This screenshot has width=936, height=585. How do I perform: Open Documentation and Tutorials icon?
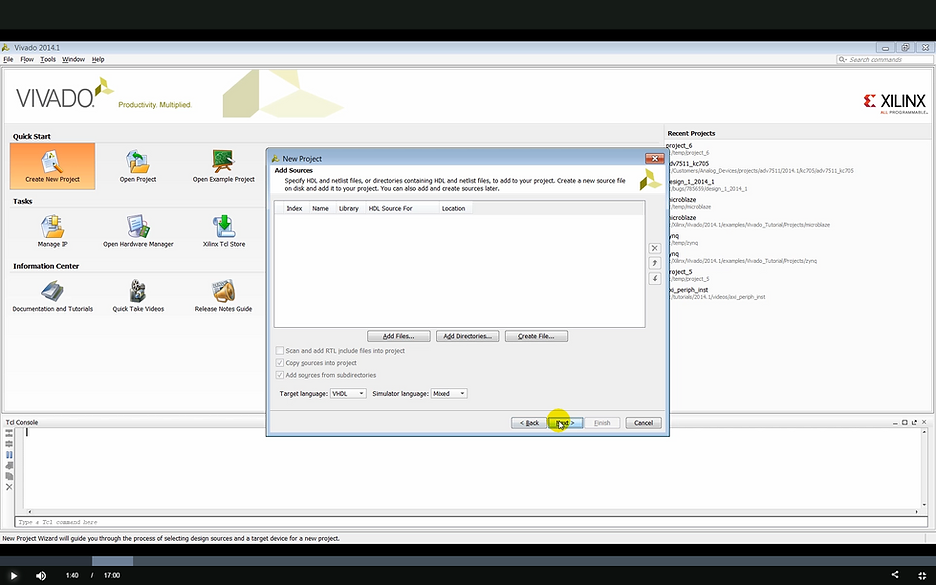point(52,292)
